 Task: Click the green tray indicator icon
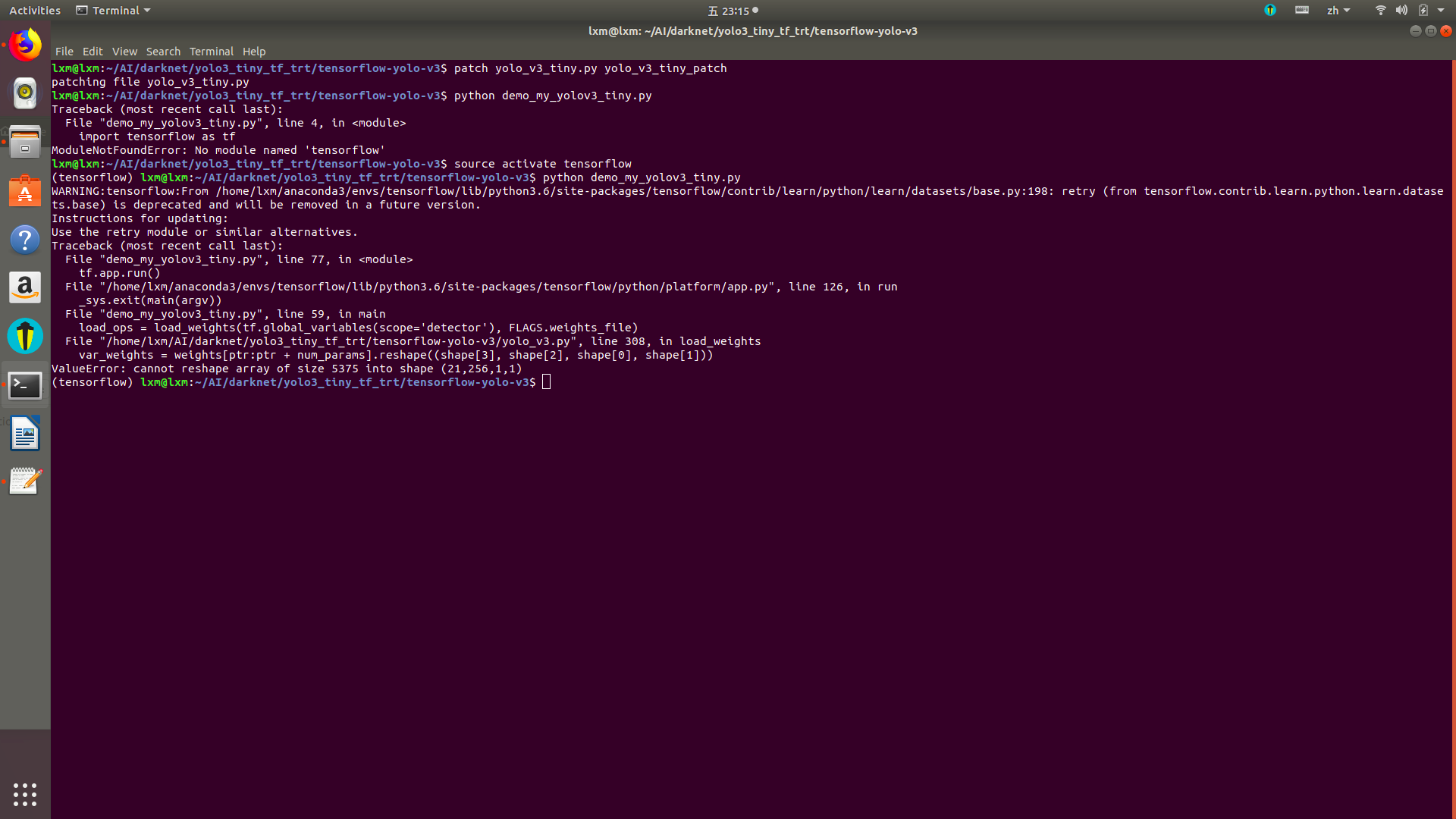click(1270, 11)
